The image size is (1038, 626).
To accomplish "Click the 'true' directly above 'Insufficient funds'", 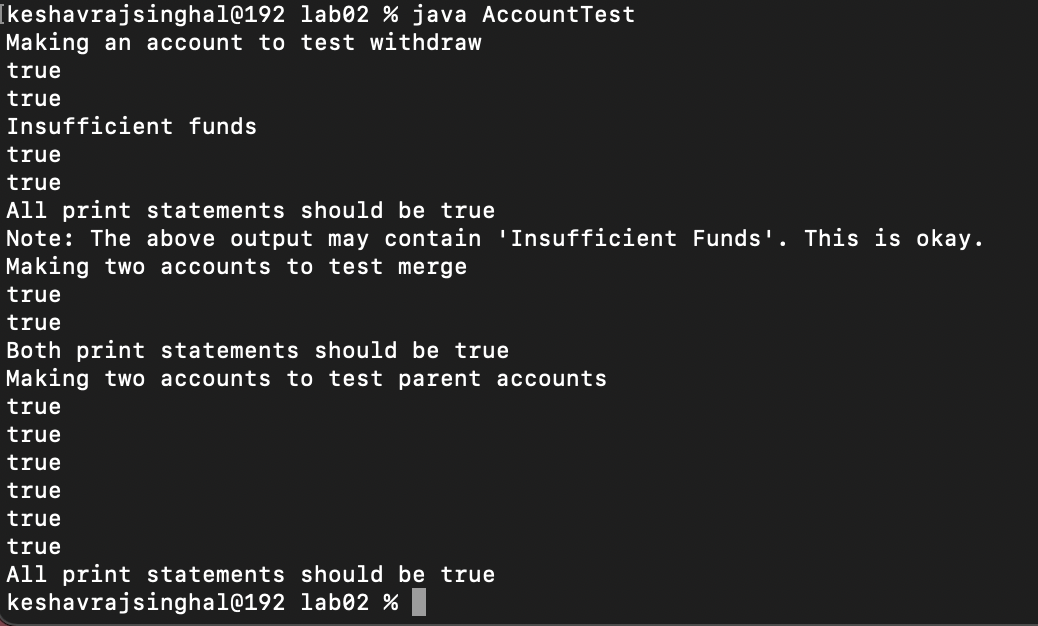I will (34, 99).
